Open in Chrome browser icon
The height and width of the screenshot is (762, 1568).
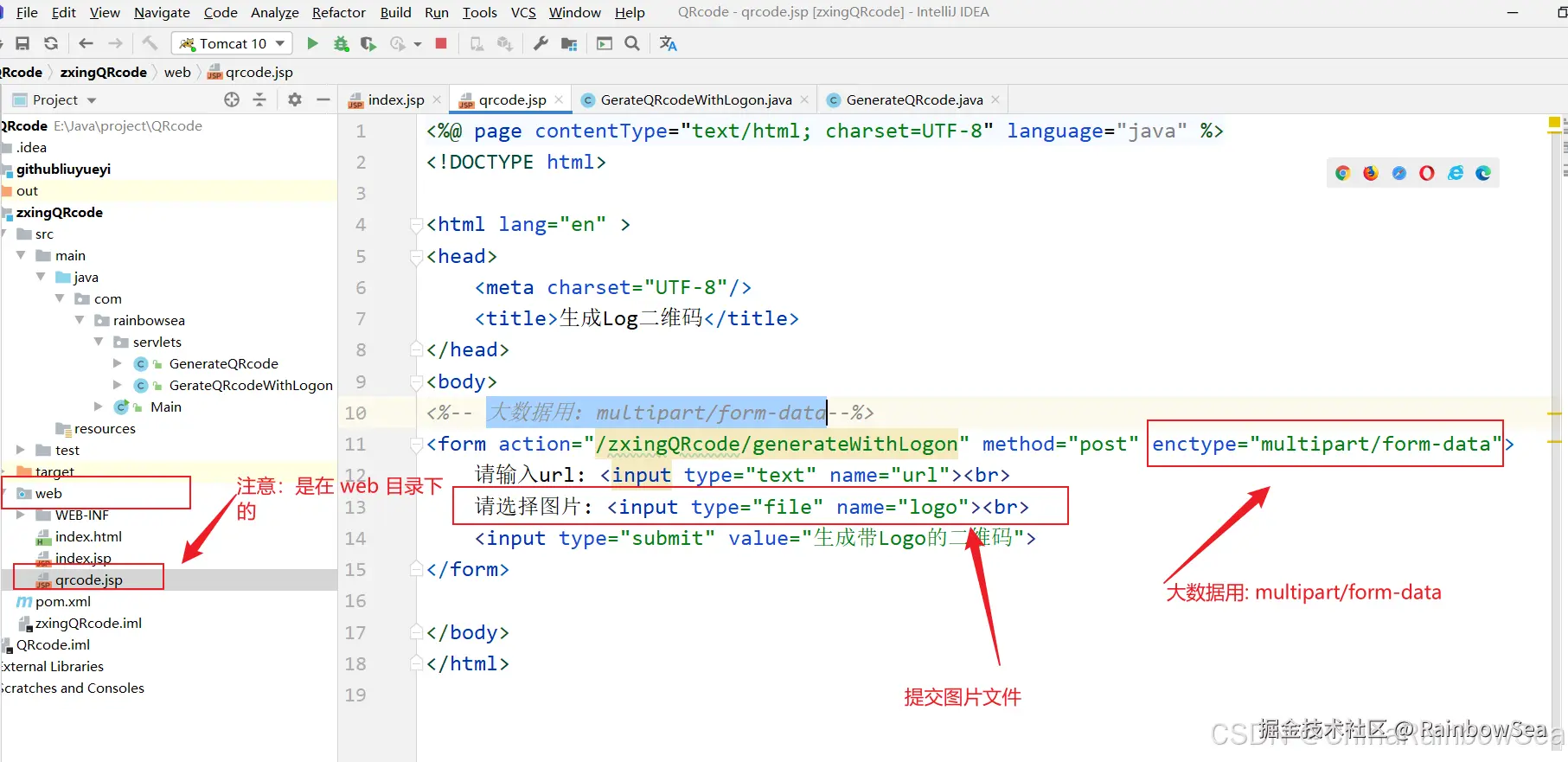pos(1343,173)
